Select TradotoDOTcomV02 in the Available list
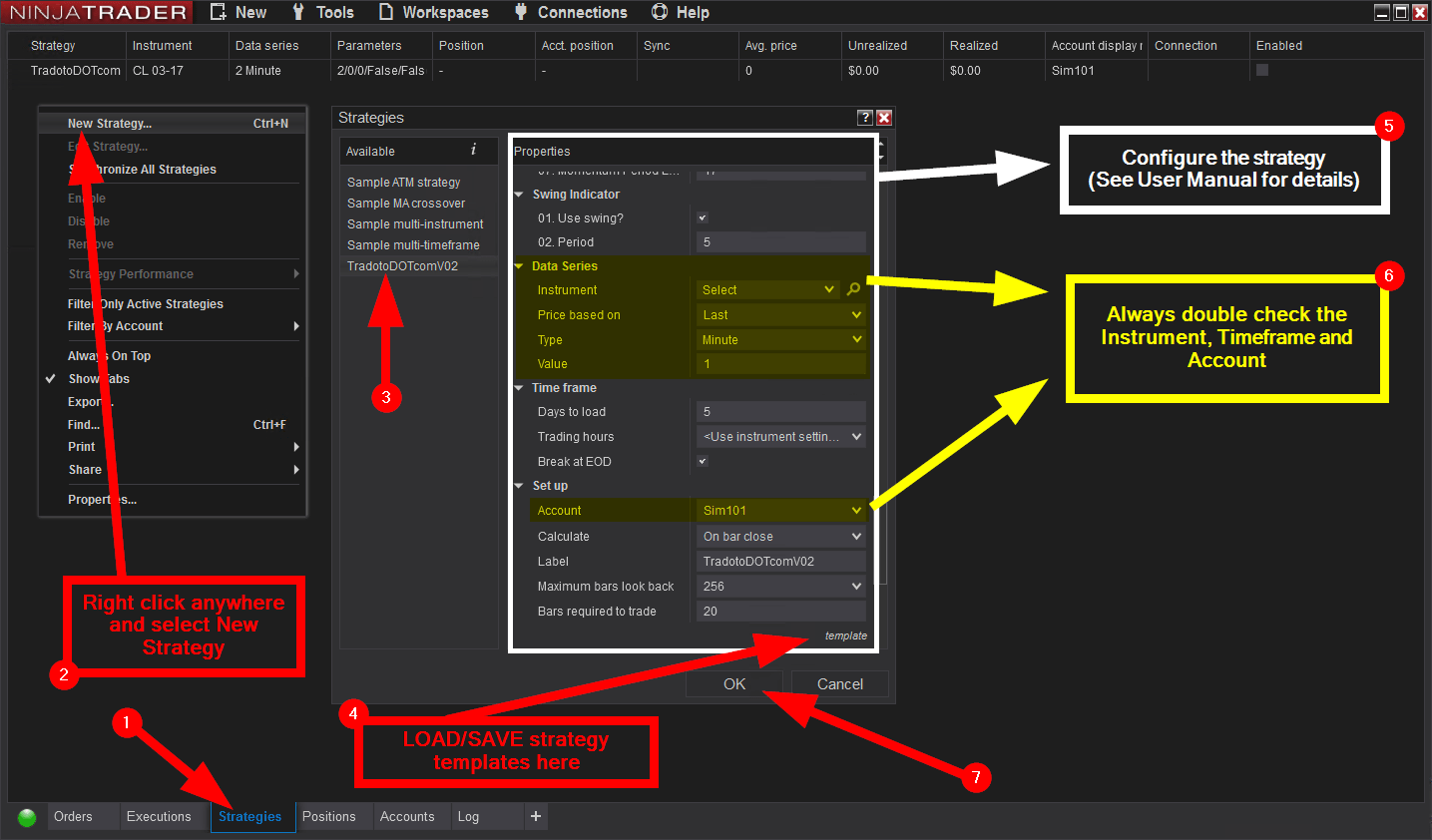The width and height of the screenshot is (1432, 840). pyautogui.click(x=403, y=266)
